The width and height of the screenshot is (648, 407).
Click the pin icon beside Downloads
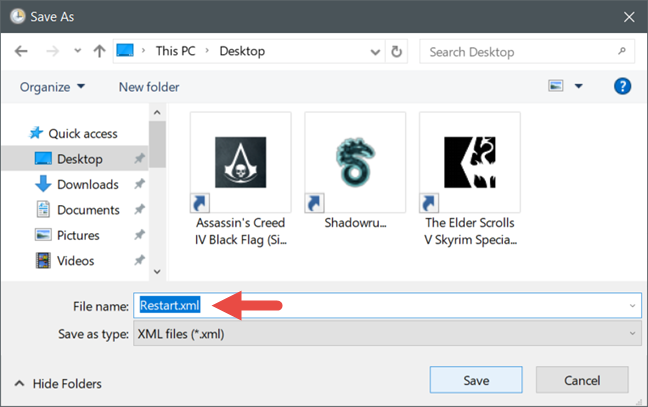(x=139, y=184)
